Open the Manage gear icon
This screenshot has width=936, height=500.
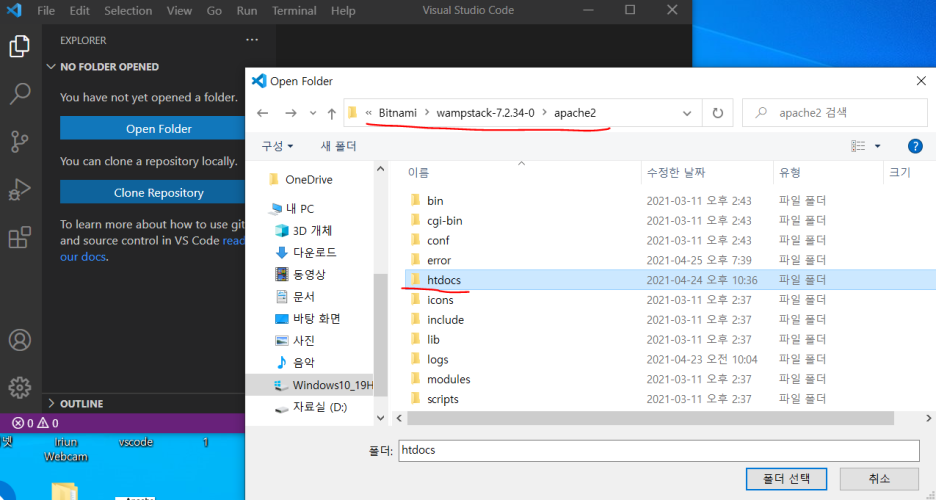(x=20, y=387)
